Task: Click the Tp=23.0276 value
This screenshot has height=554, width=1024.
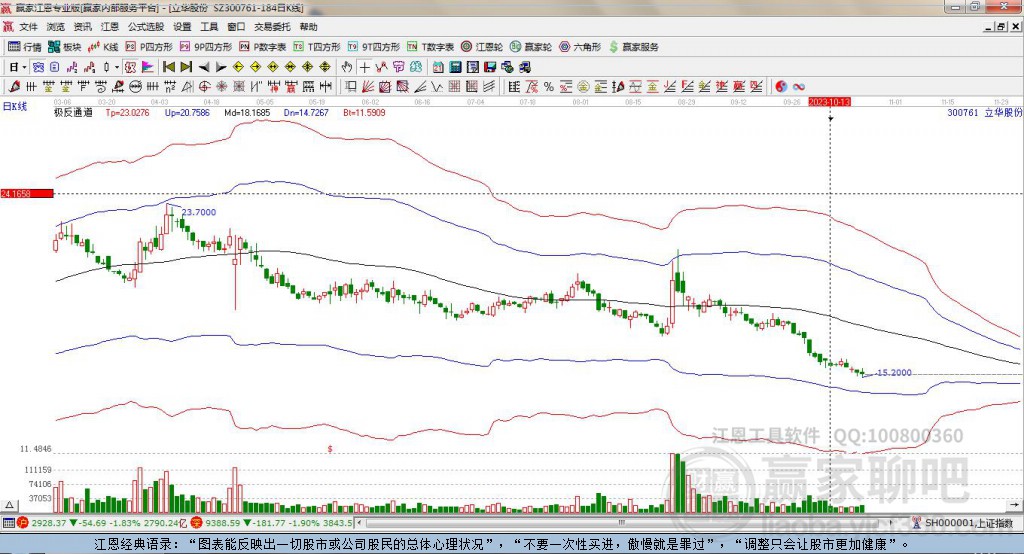Action: pyautogui.click(x=127, y=112)
